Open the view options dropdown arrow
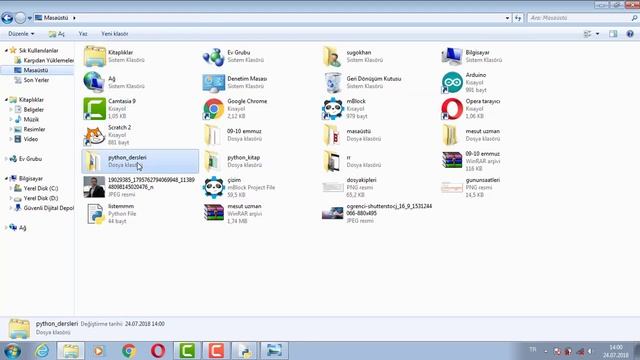 (598, 34)
